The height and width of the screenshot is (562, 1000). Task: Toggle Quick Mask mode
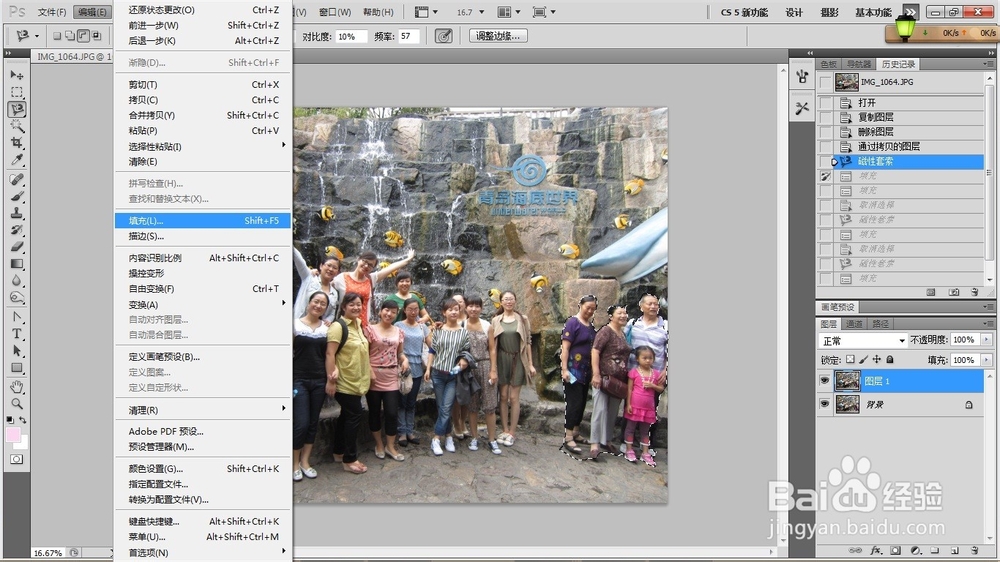pos(17,459)
